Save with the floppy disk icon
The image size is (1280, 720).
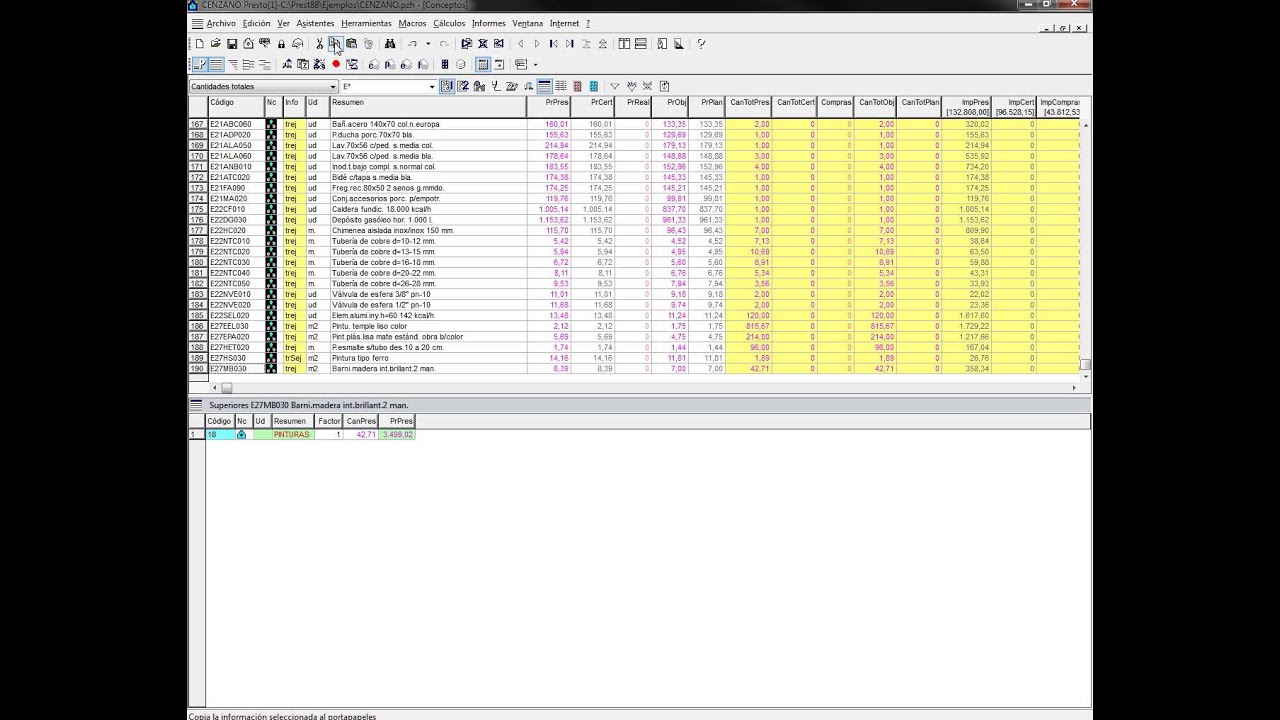click(231, 43)
